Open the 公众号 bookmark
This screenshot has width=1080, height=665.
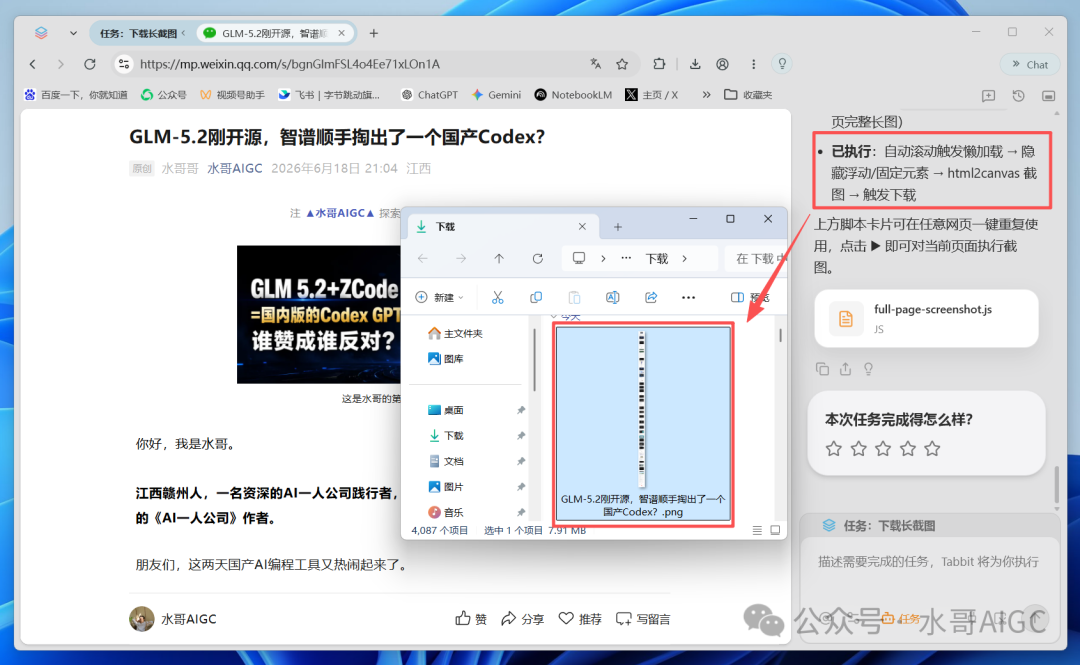(x=164, y=95)
